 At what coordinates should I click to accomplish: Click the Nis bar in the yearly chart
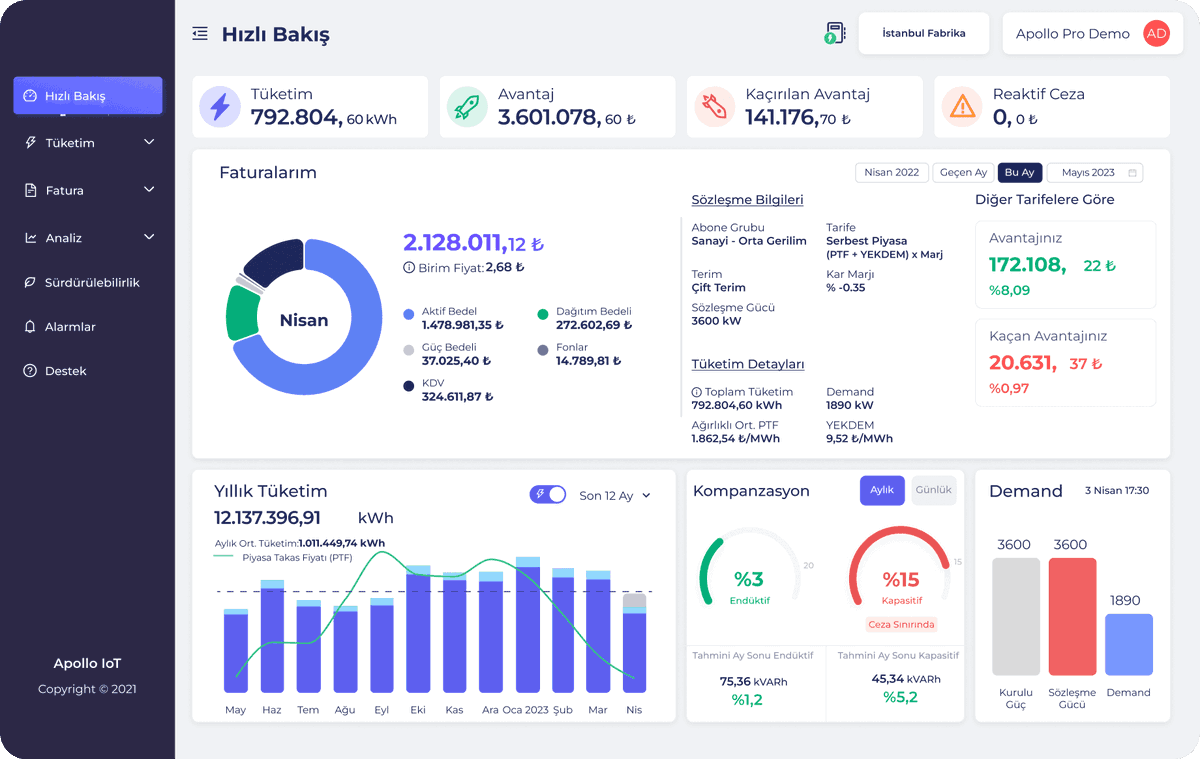tap(635, 643)
